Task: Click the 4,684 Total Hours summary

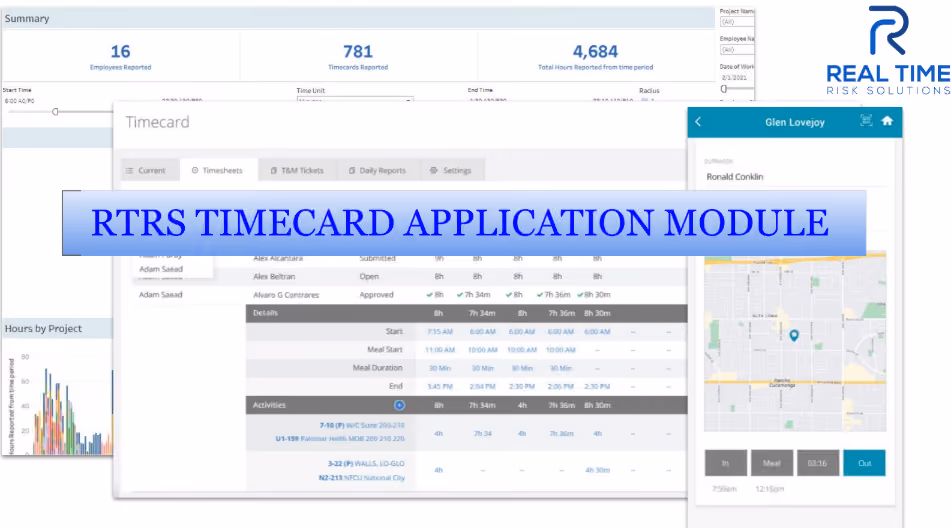Action: click(x=595, y=56)
